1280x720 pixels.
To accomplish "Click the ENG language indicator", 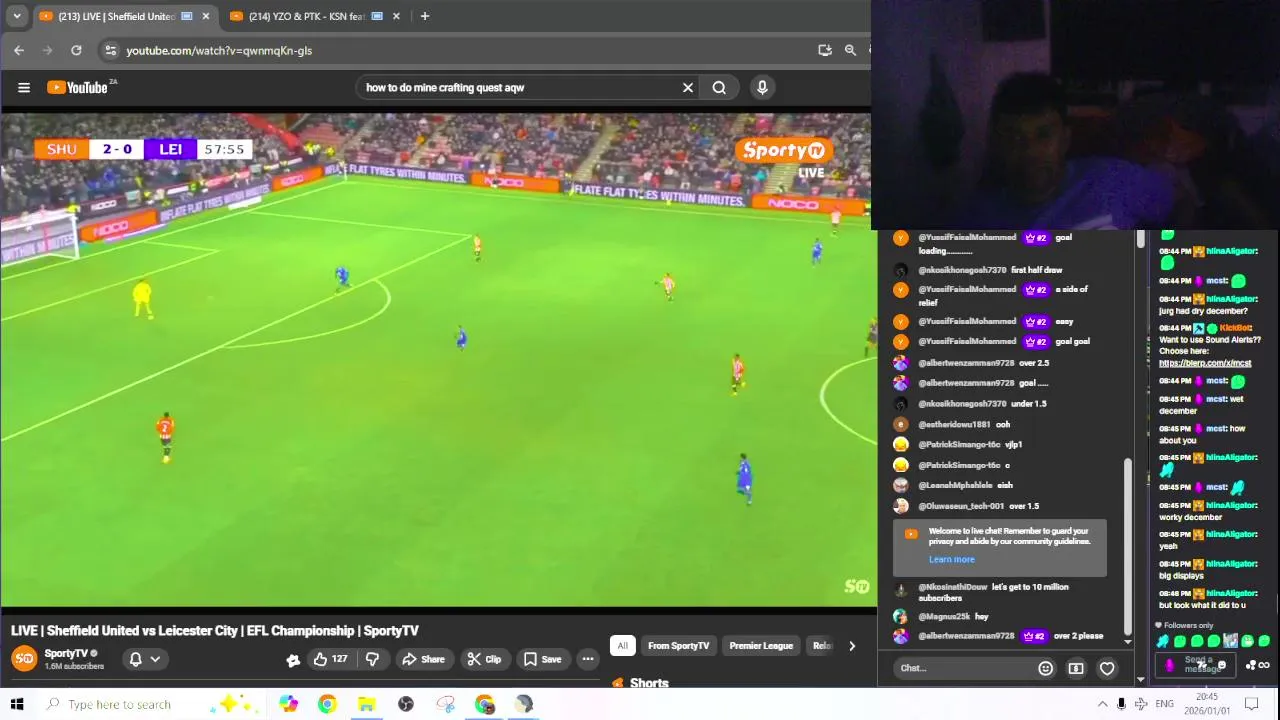I will [x=1164, y=704].
